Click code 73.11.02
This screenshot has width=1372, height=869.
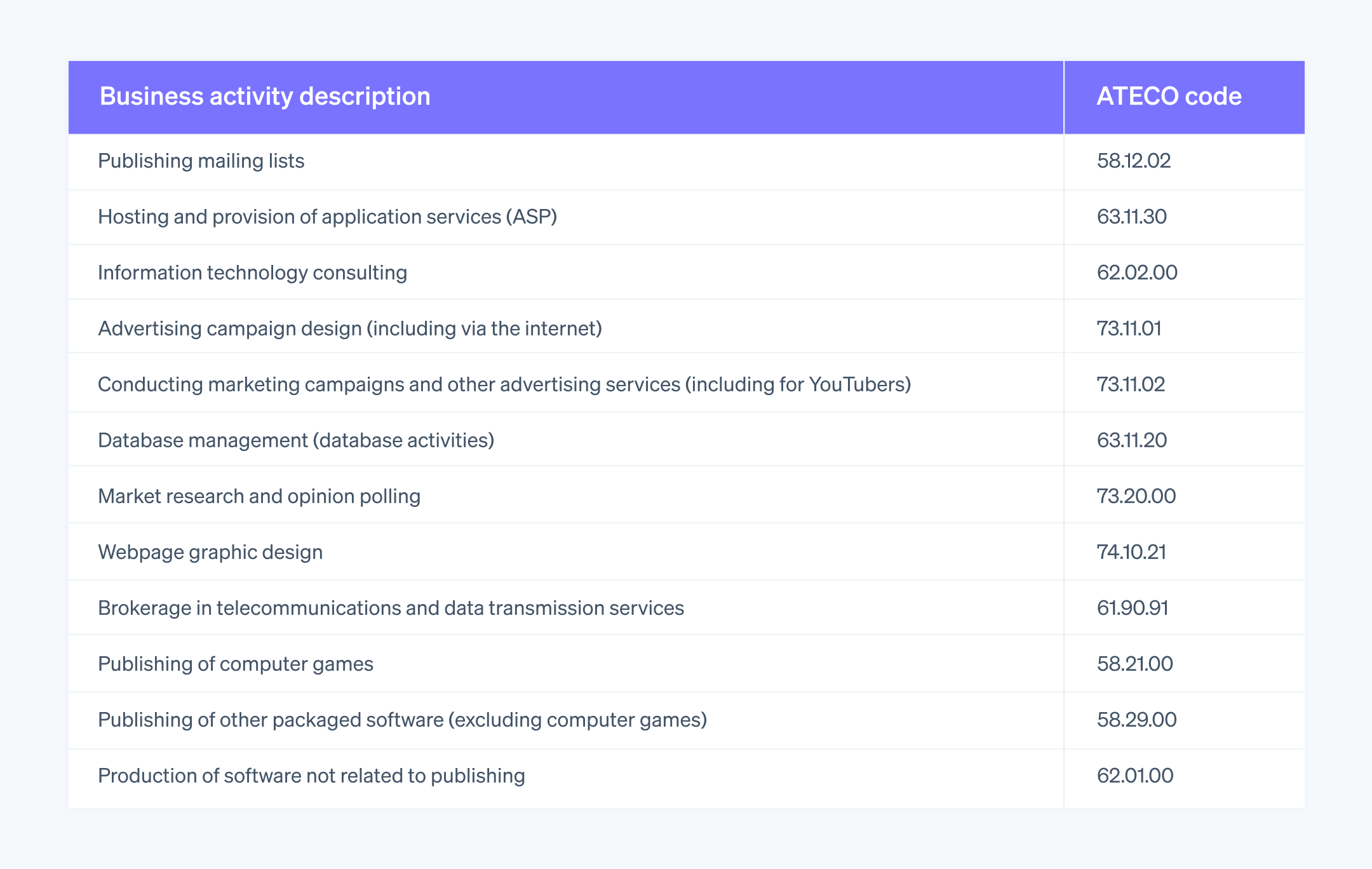tap(1131, 384)
